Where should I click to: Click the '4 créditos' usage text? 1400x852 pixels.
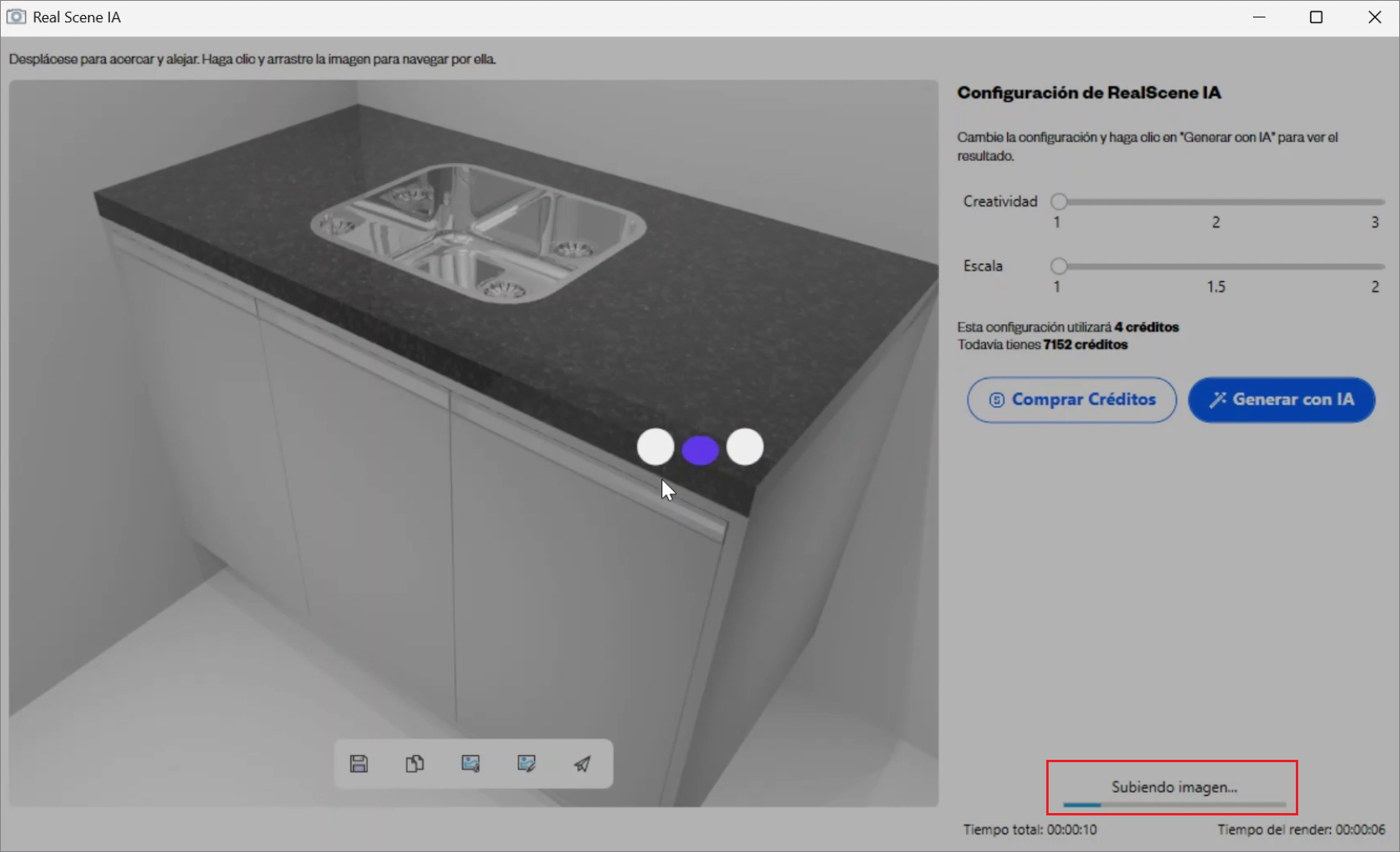click(x=1146, y=327)
